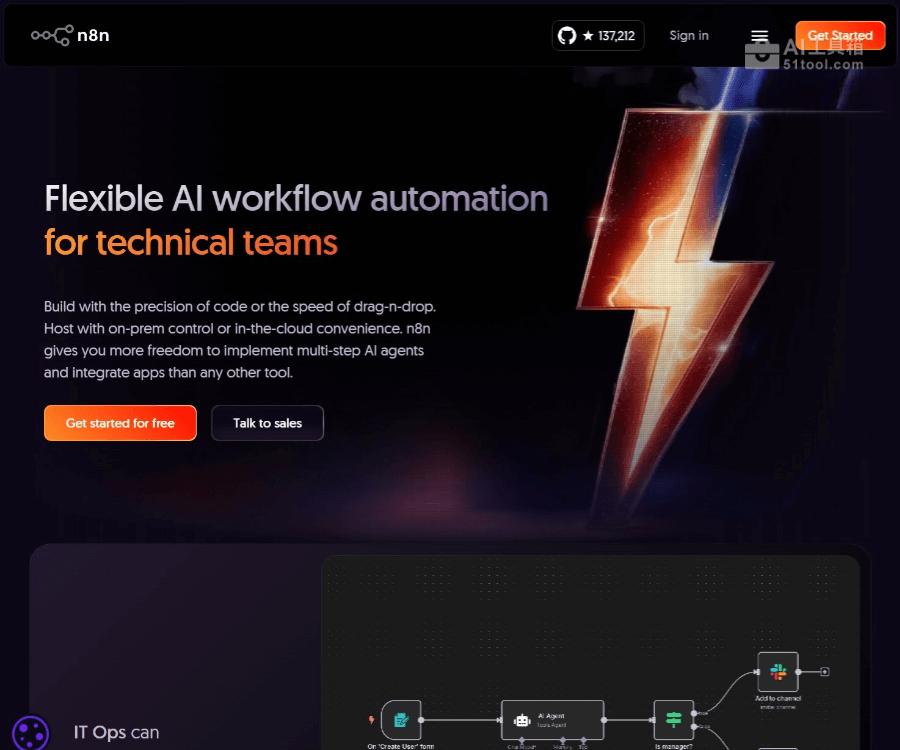This screenshot has height=750, width=900.
Task: Select the IT Ops can tab
Action: coord(116,732)
